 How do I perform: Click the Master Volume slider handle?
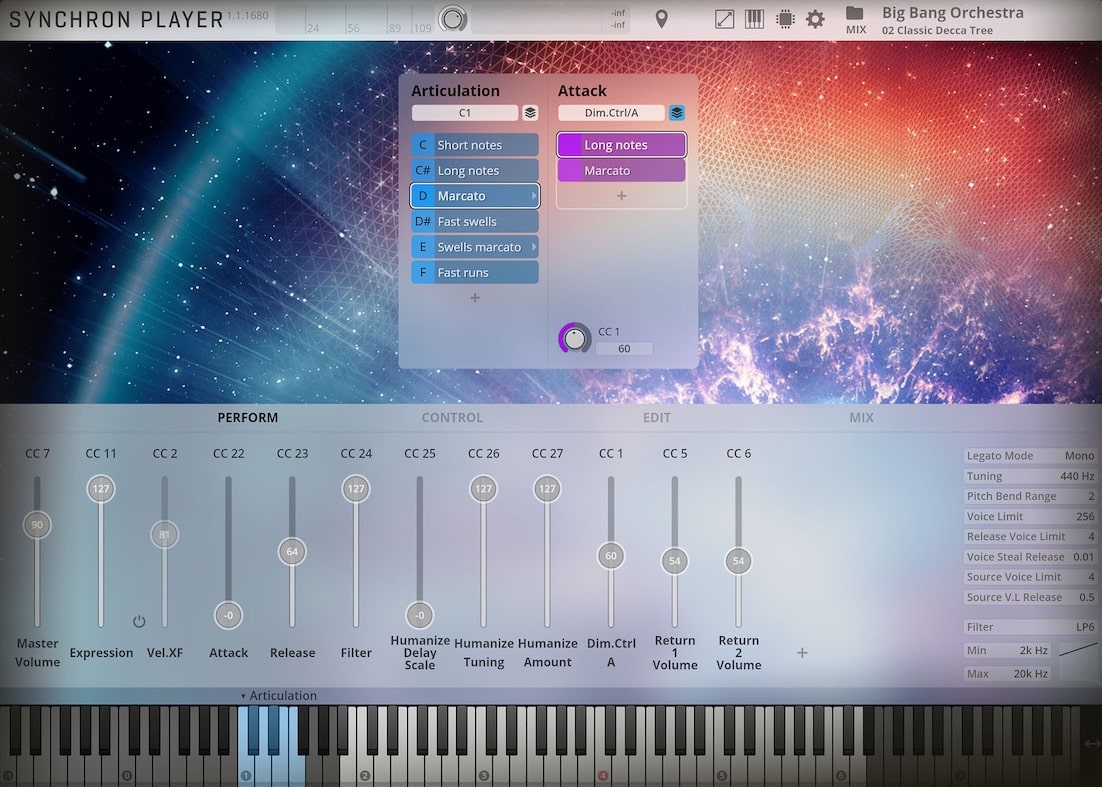(37, 524)
